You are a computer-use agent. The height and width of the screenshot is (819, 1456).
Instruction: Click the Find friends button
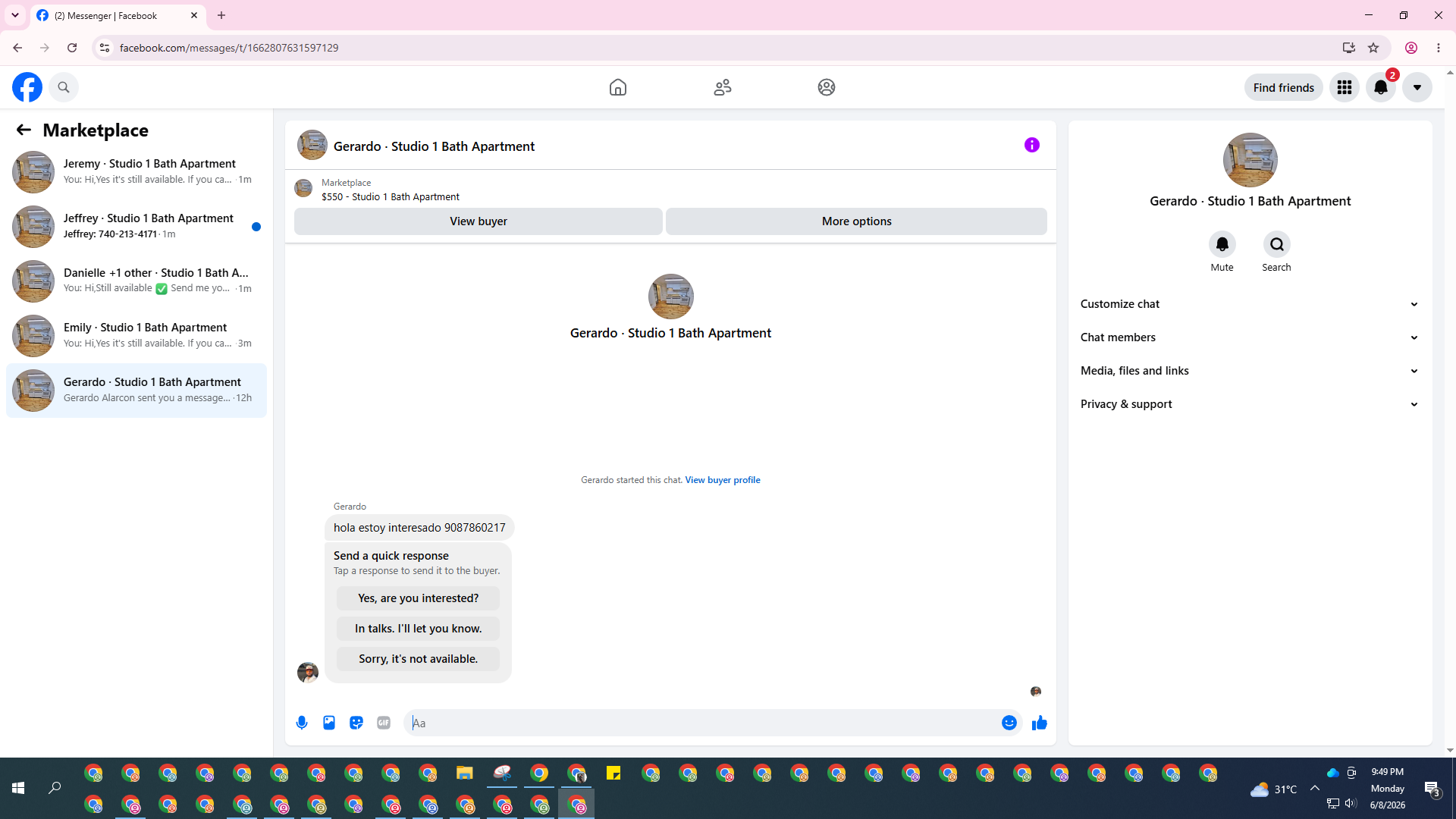[1284, 87]
